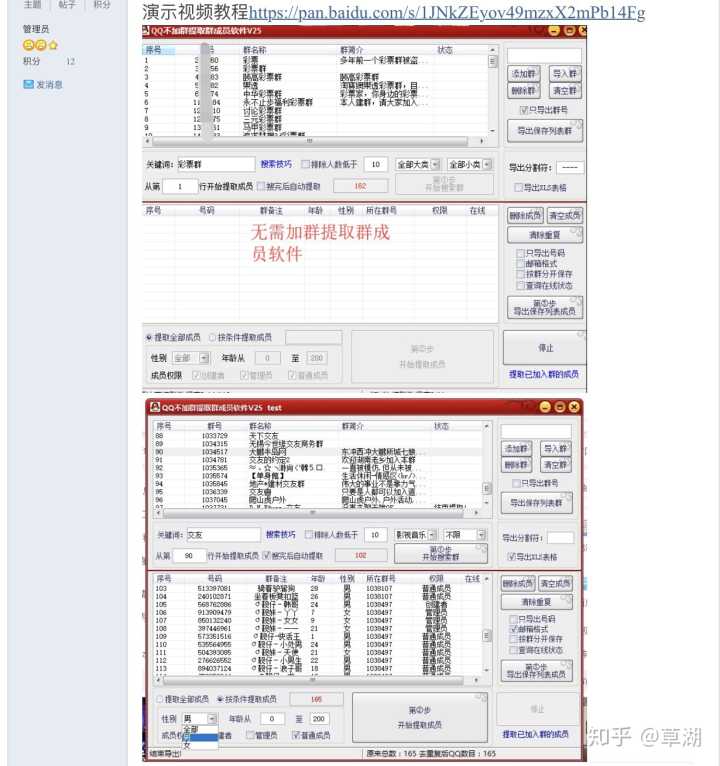
Task: Expand the 全部小类 dropdown
Action: 487,165
